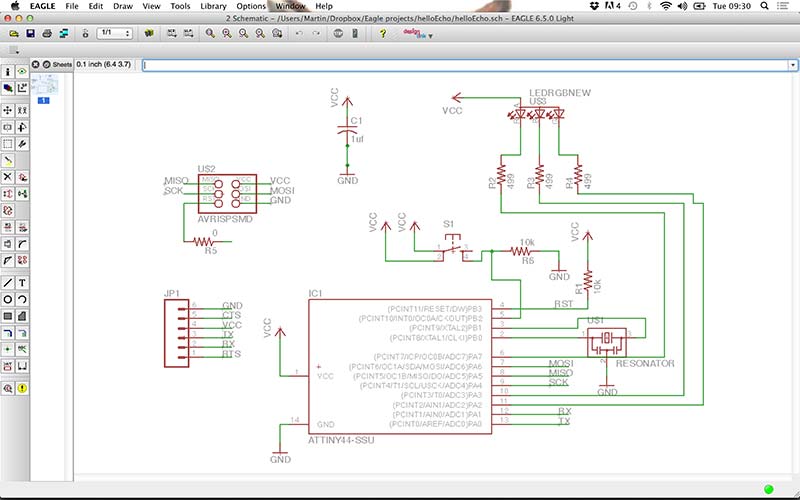Select the Move tool

click(8, 110)
